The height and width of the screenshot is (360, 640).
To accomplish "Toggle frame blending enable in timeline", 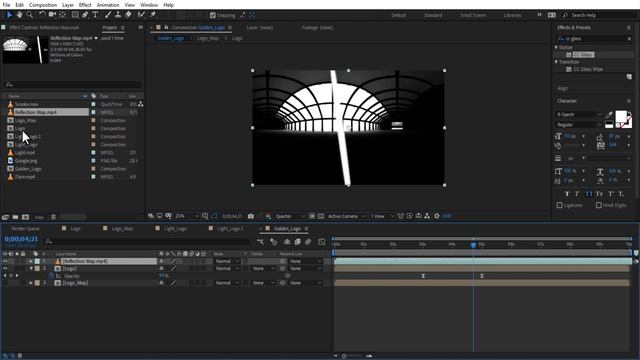I will click(298, 242).
